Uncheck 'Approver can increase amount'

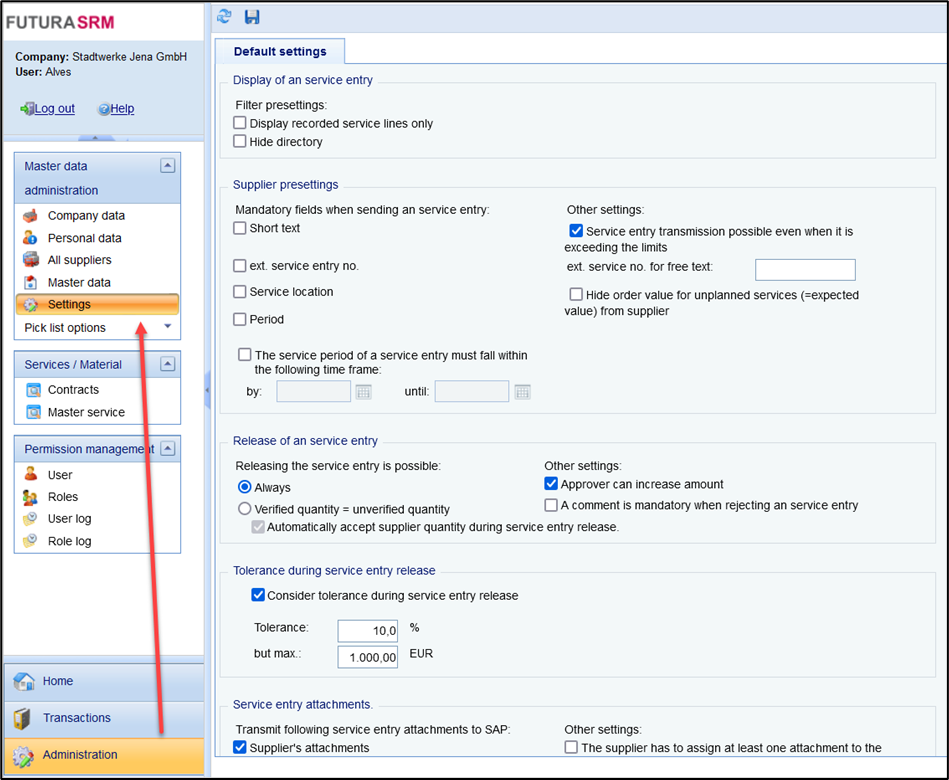coord(551,484)
